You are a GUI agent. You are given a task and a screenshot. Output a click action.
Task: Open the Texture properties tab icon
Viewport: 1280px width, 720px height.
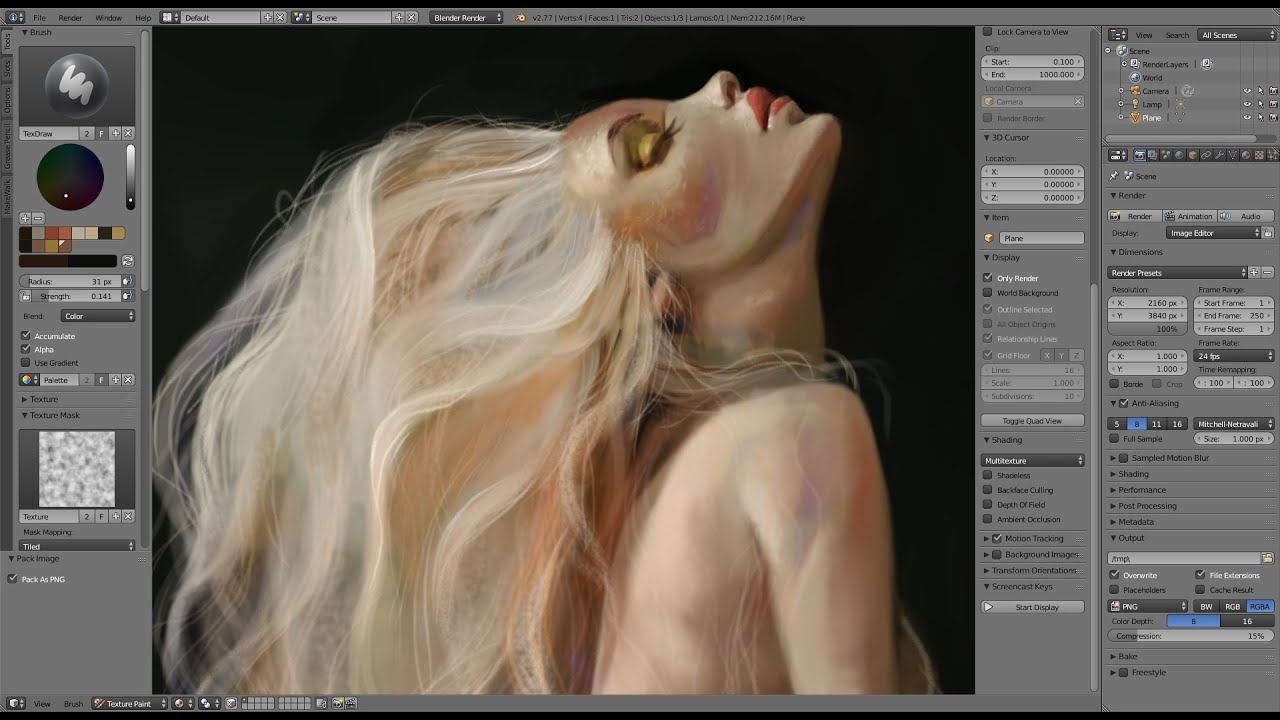coord(1259,155)
